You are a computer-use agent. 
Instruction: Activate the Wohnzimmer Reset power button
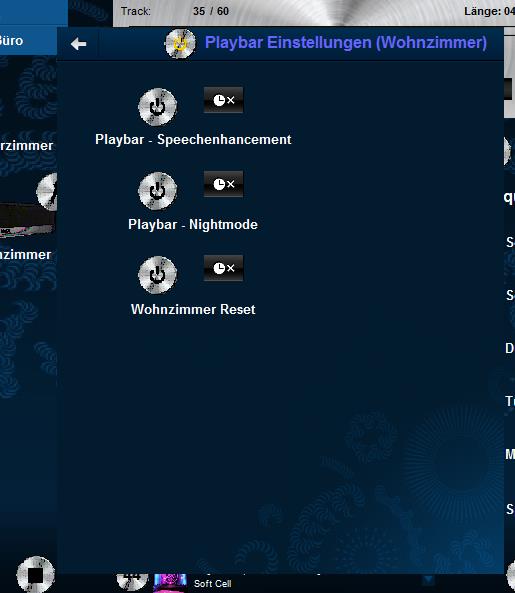point(157,275)
